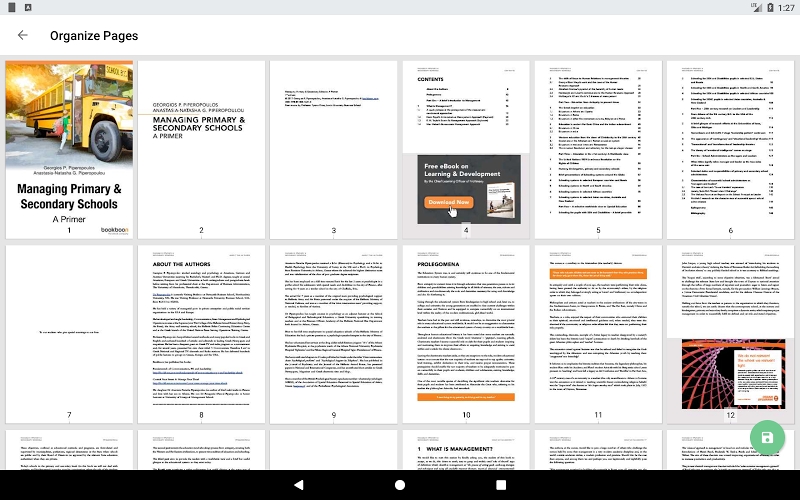Select page 5 table of contents thumbnail
The image size is (800, 500).
(598, 150)
